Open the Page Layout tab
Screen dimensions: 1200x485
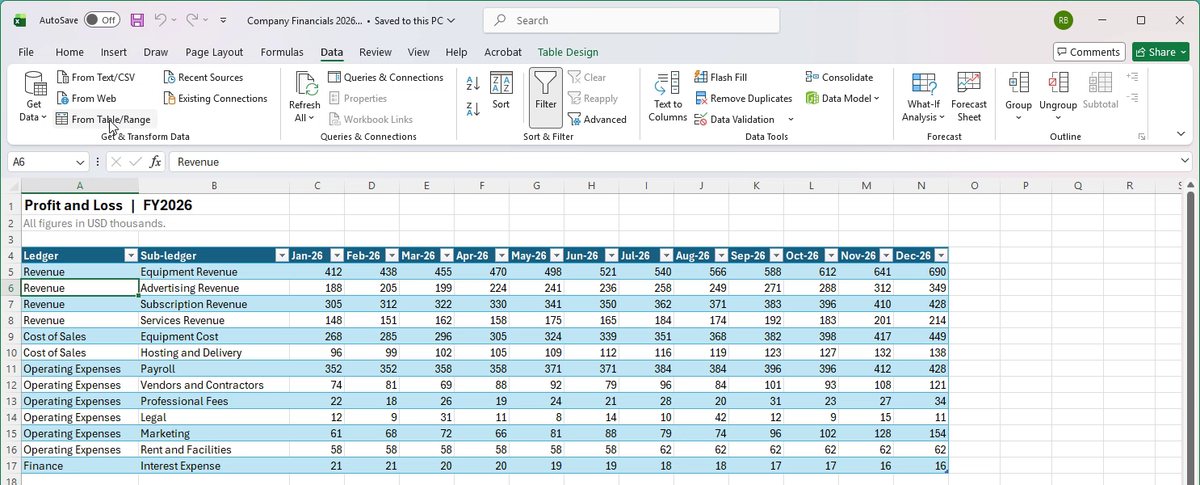214,52
